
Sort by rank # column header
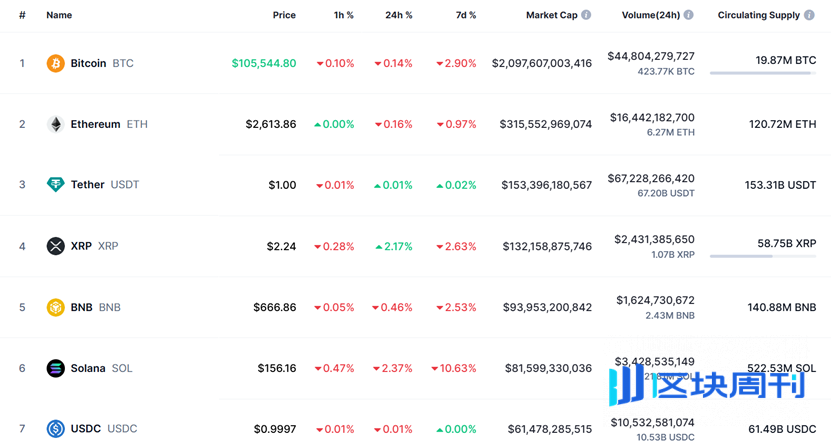(x=22, y=15)
